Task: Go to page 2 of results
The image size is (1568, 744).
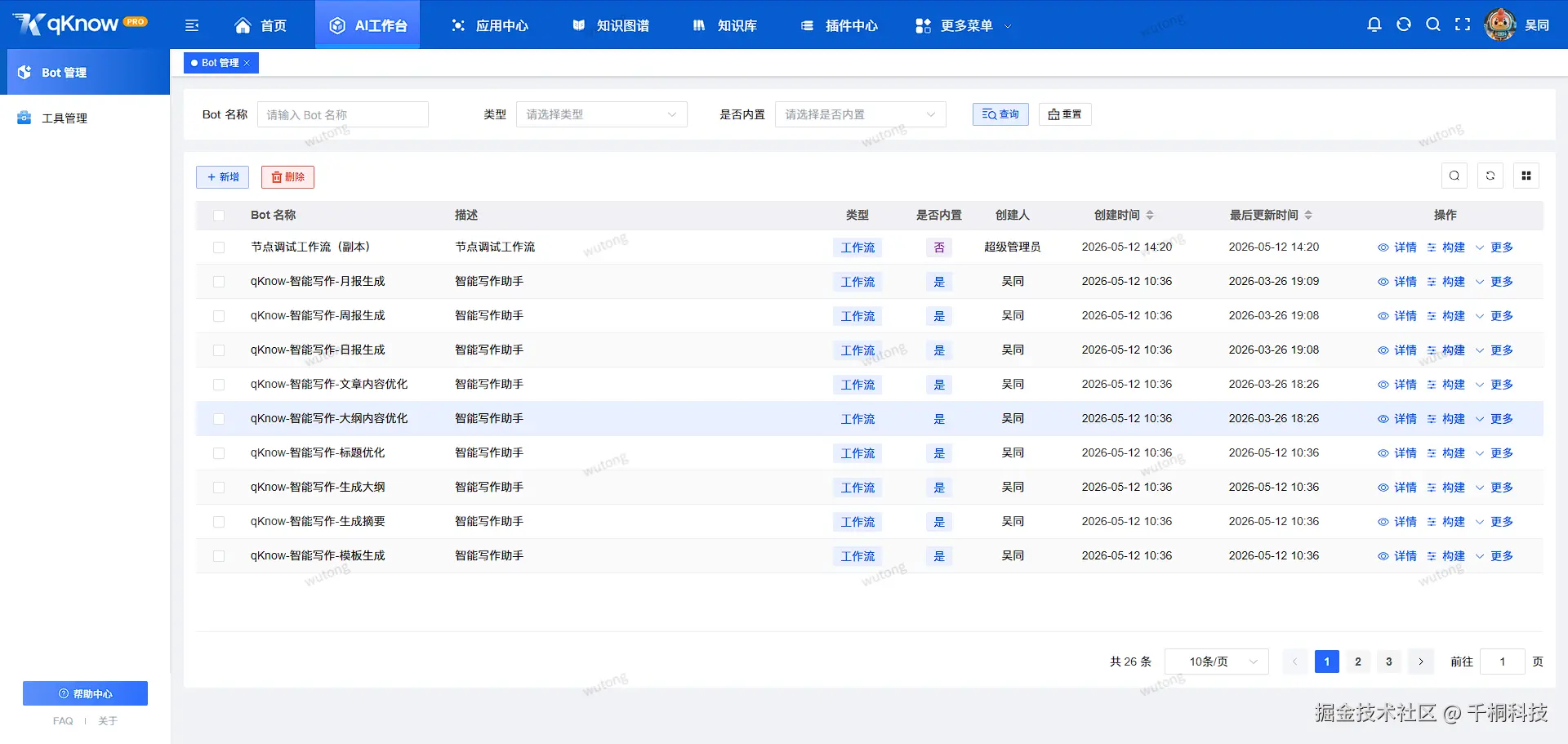Action: coord(1358,662)
